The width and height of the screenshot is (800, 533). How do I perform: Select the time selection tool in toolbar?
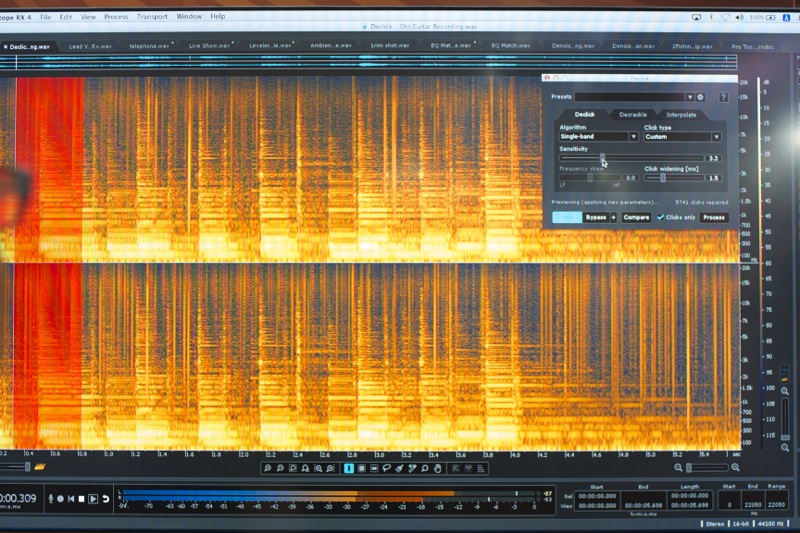tap(349, 468)
